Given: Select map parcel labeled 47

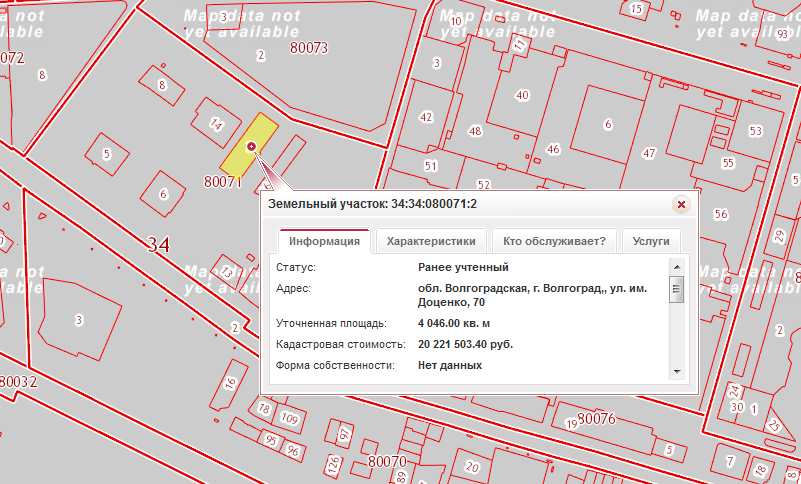Looking at the screenshot, I should pyautogui.click(x=649, y=153).
